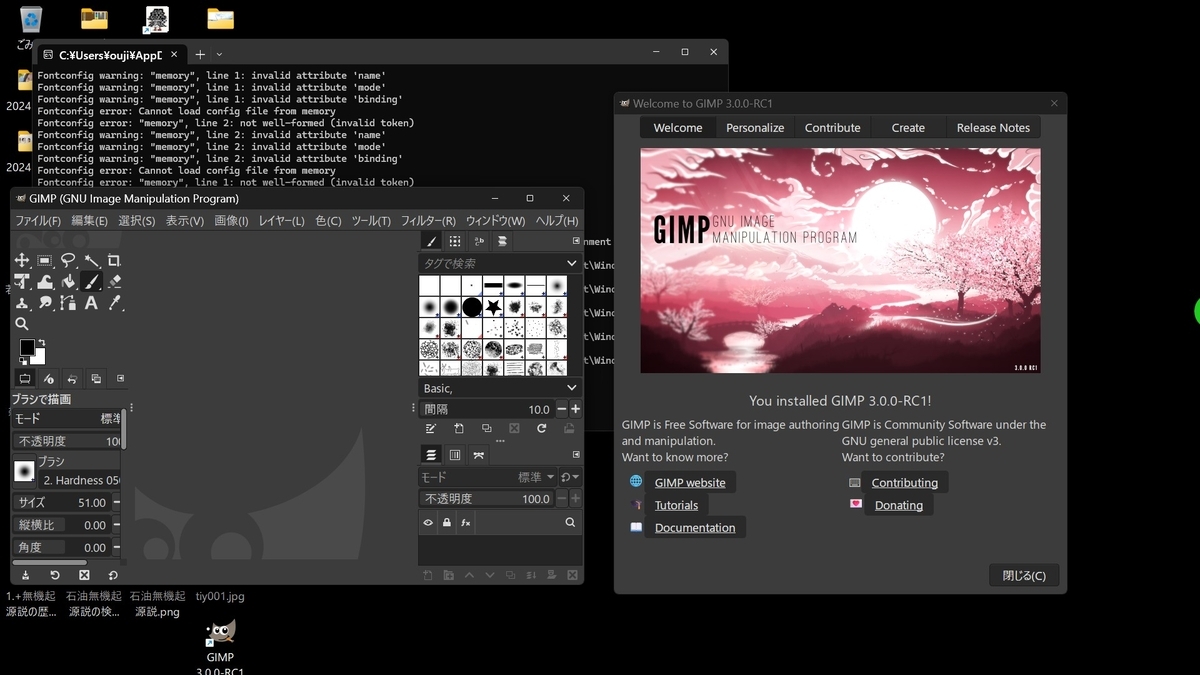Viewport: 1200px width, 675px height.
Task: Open the Undo History tab
Action: 72,379
